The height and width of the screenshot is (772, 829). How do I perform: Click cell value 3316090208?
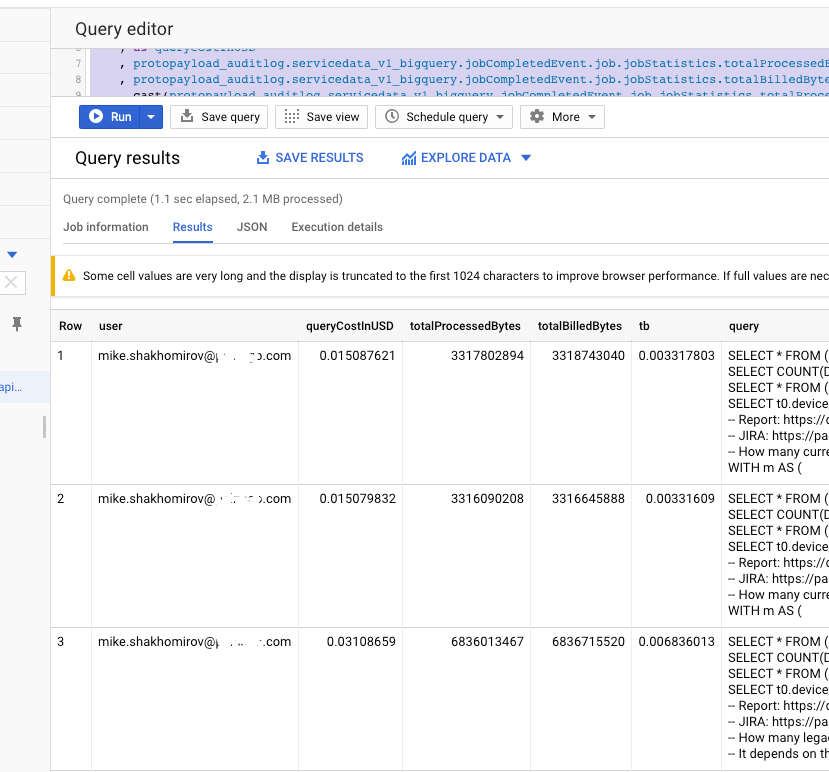[x=487, y=498]
